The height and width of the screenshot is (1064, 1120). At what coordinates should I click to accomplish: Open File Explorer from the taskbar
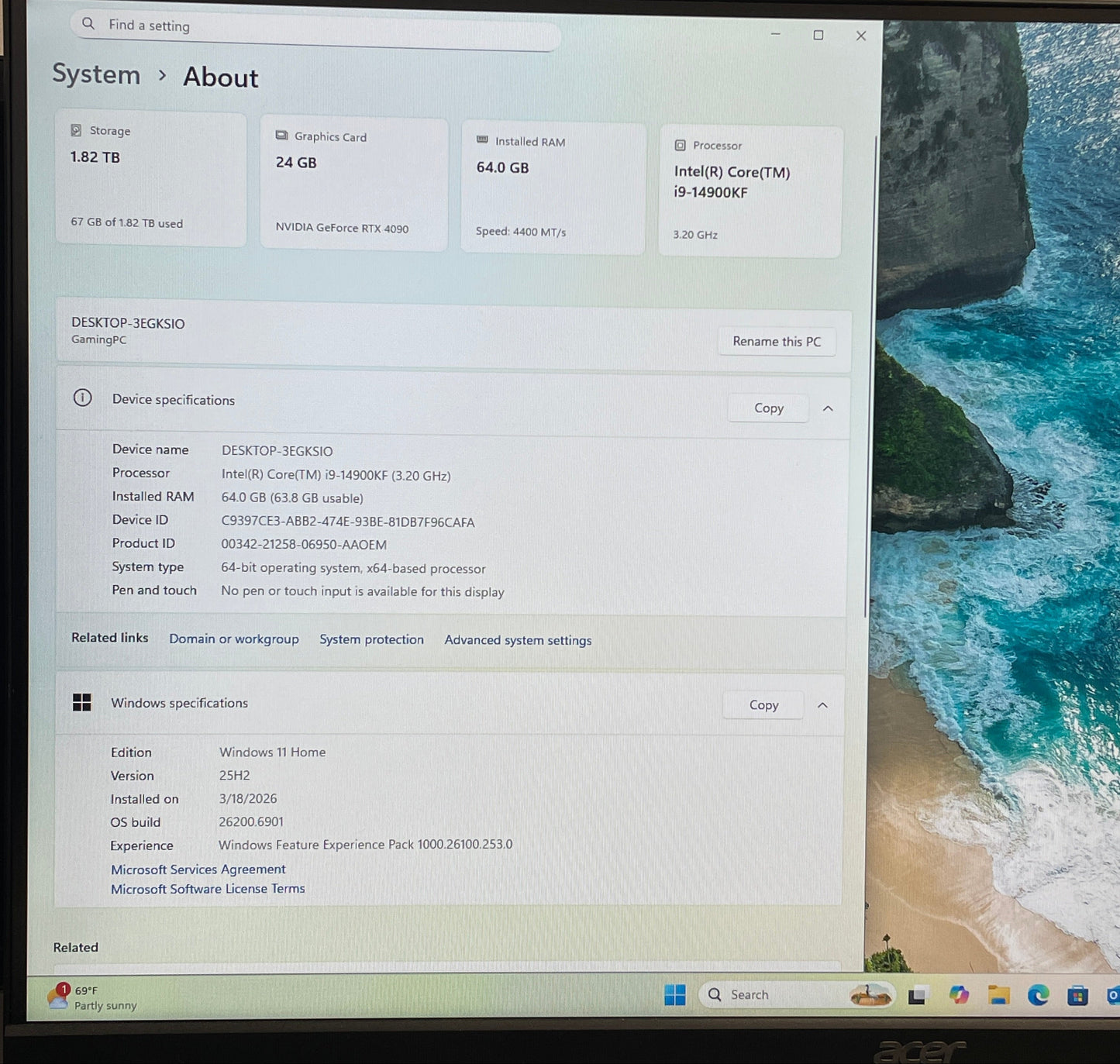click(998, 995)
